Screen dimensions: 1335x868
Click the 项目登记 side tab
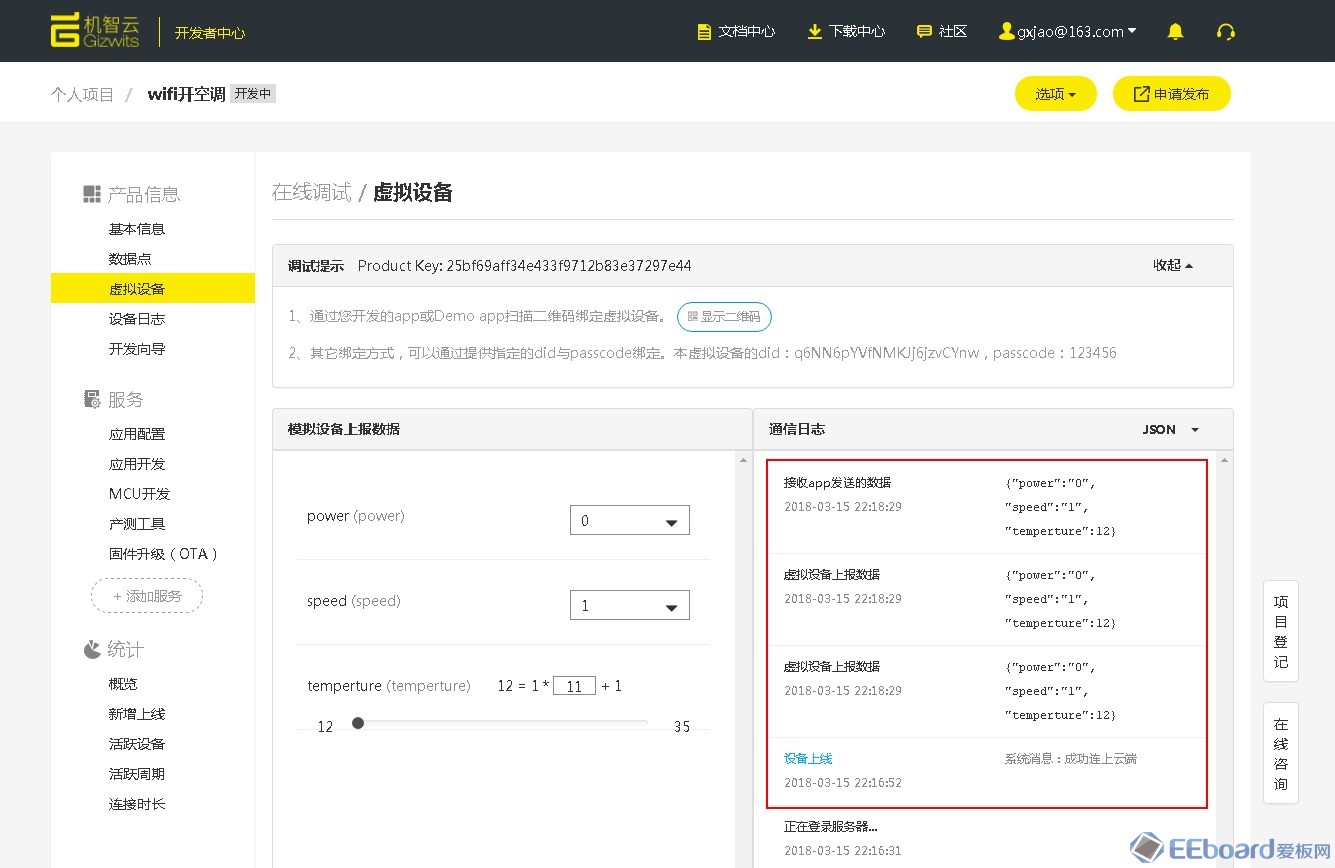click(x=1281, y=631)
